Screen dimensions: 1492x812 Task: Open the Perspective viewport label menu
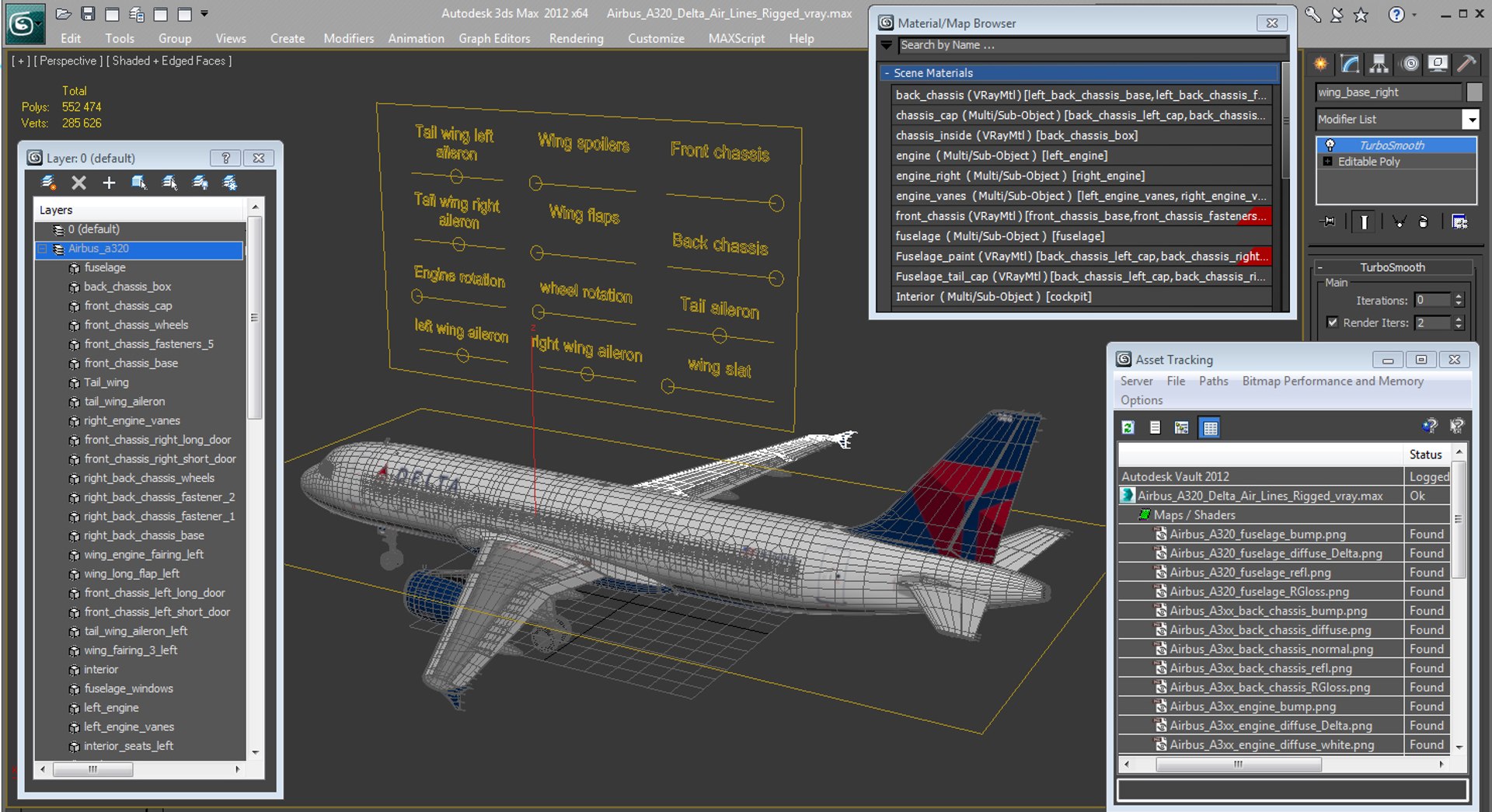coord(68,61)
